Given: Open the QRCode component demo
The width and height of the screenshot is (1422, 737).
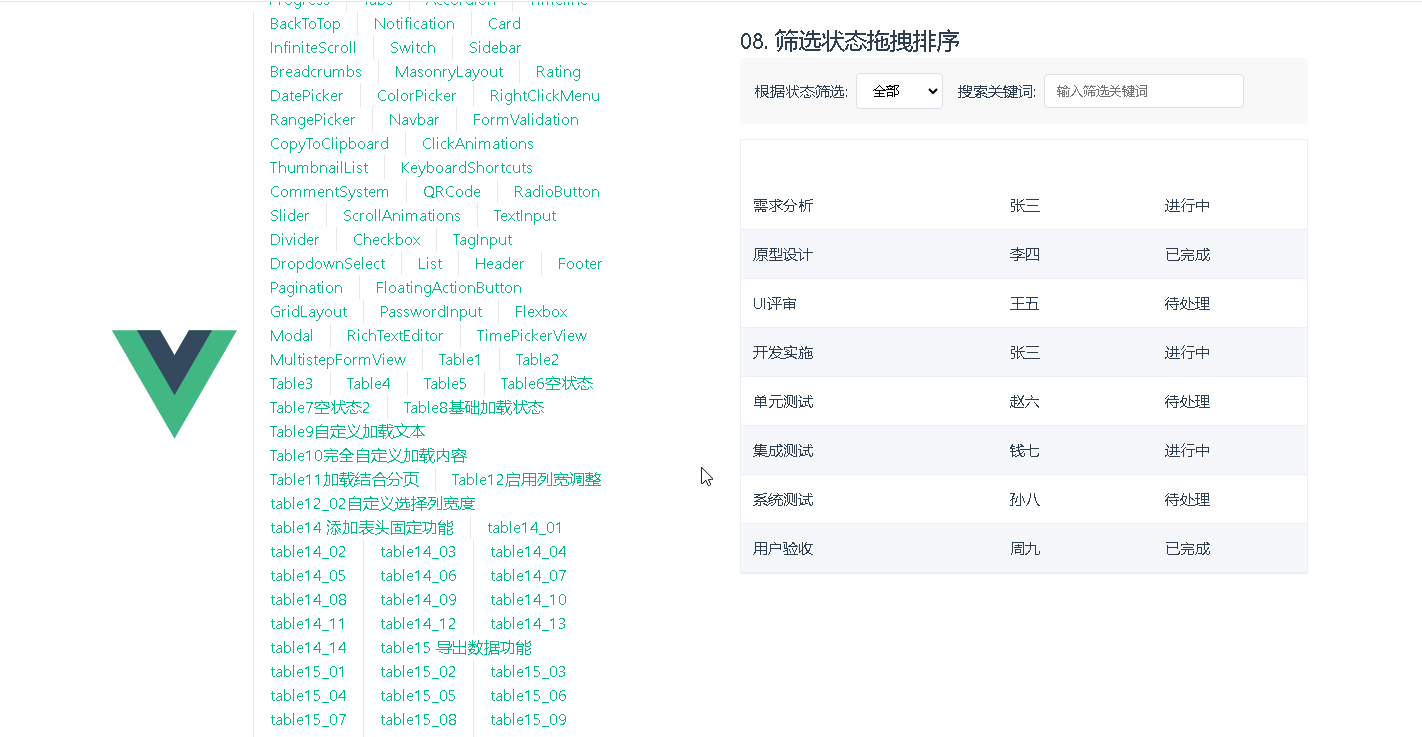Looking at the screenshot, I should click(x=451, y=191).
